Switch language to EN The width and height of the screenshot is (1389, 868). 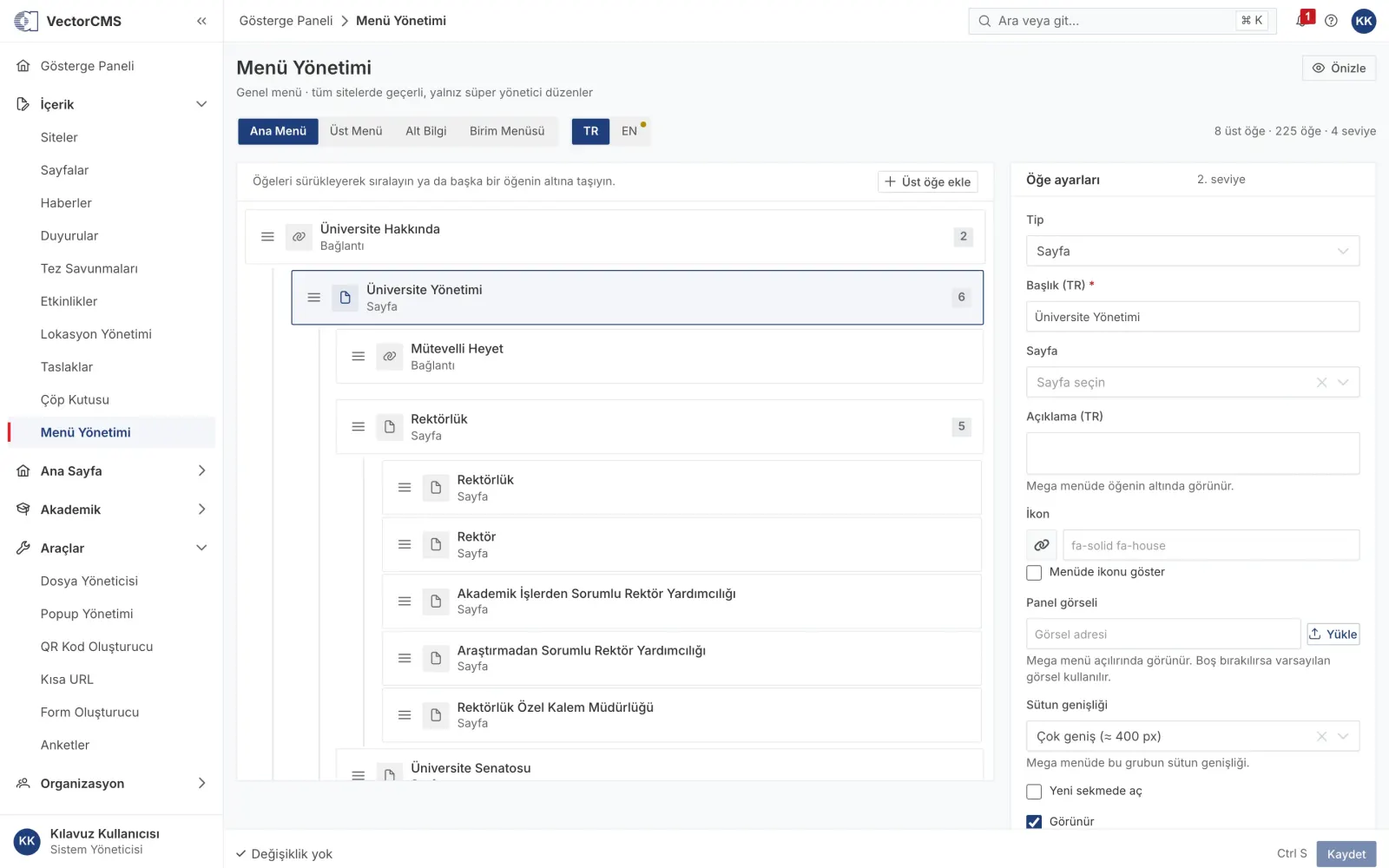(x=630, y=131)
